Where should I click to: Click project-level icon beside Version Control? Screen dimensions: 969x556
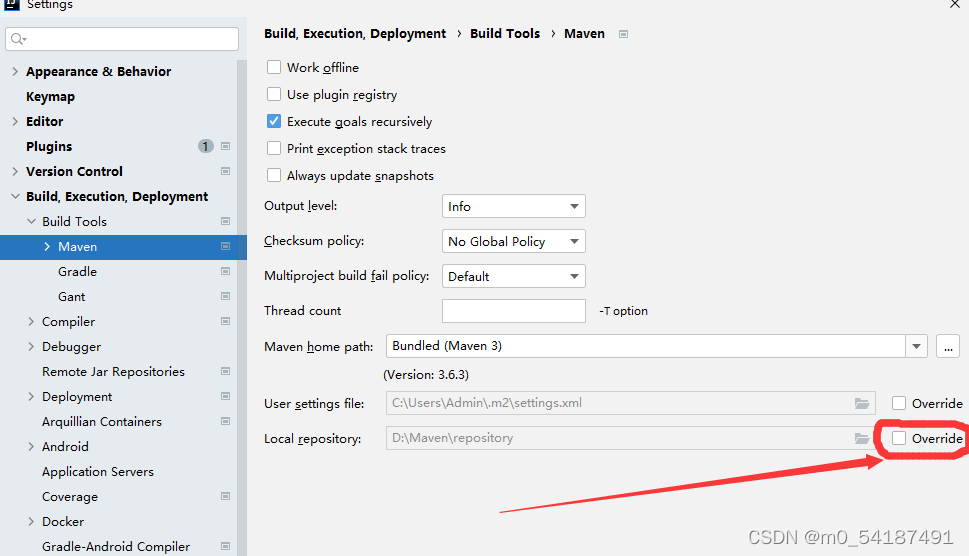click(x=226, y=171)
